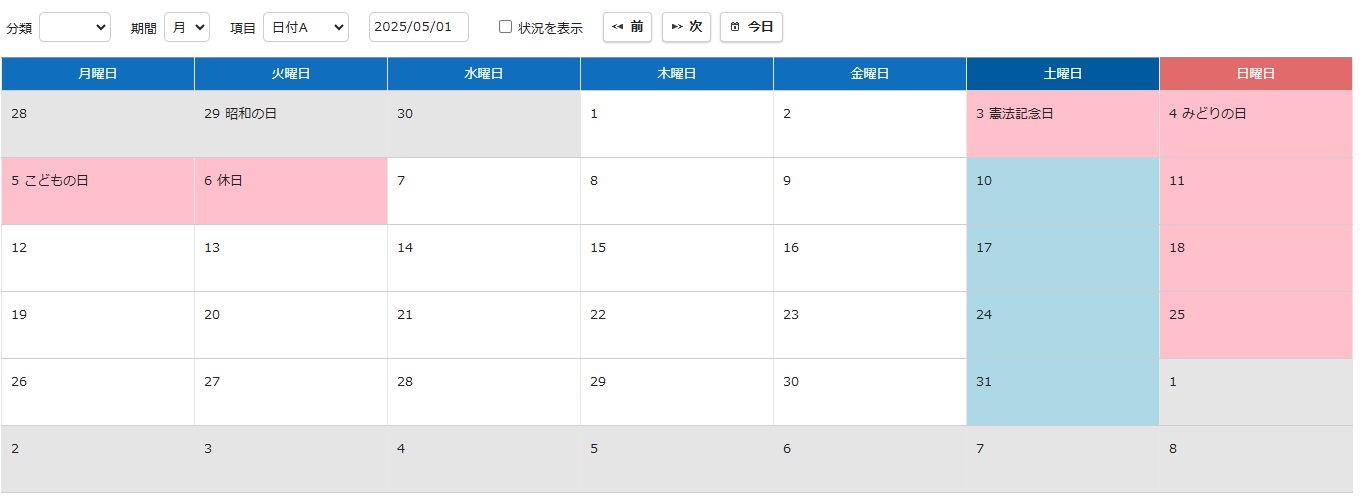Click the date field 2025/05/01
1361x497 pixels.
419,27
